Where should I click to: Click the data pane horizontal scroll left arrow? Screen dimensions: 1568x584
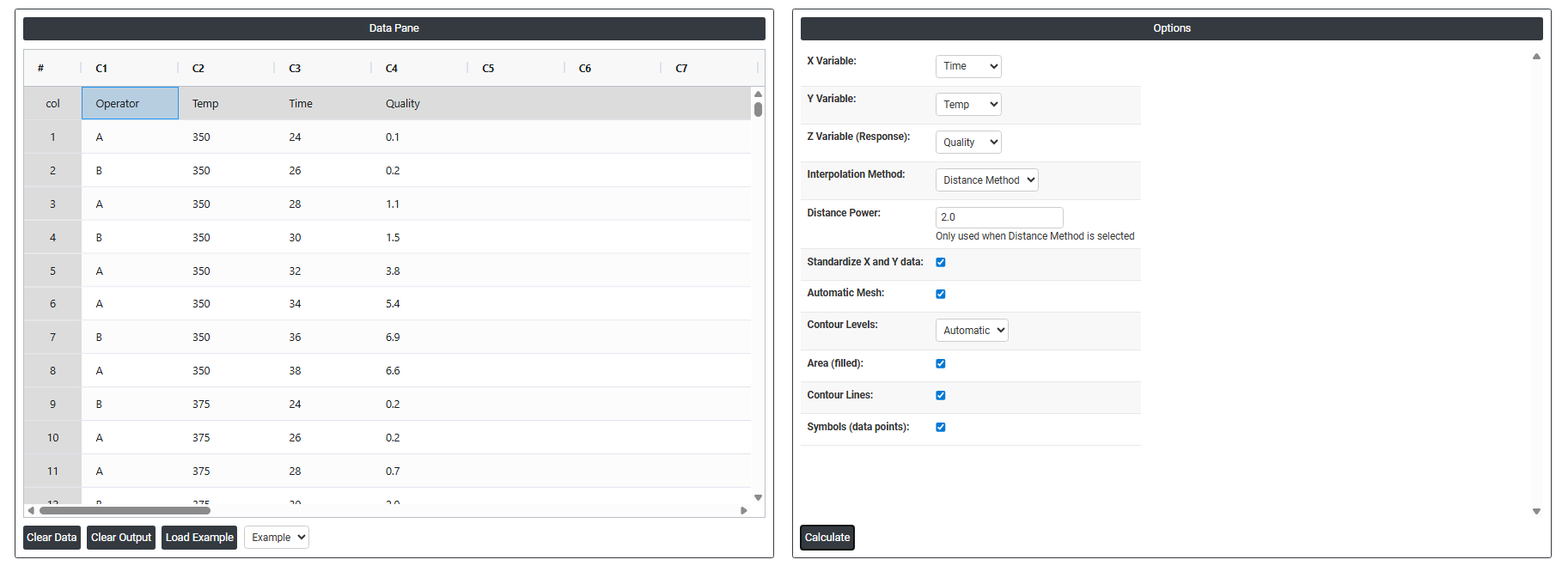point(31,510)
